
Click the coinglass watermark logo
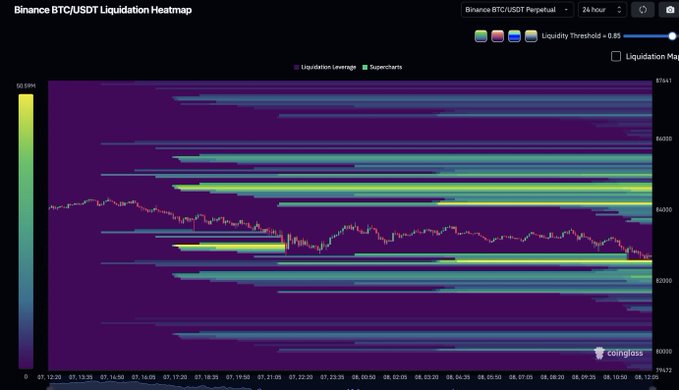click(x=619, y=353)
